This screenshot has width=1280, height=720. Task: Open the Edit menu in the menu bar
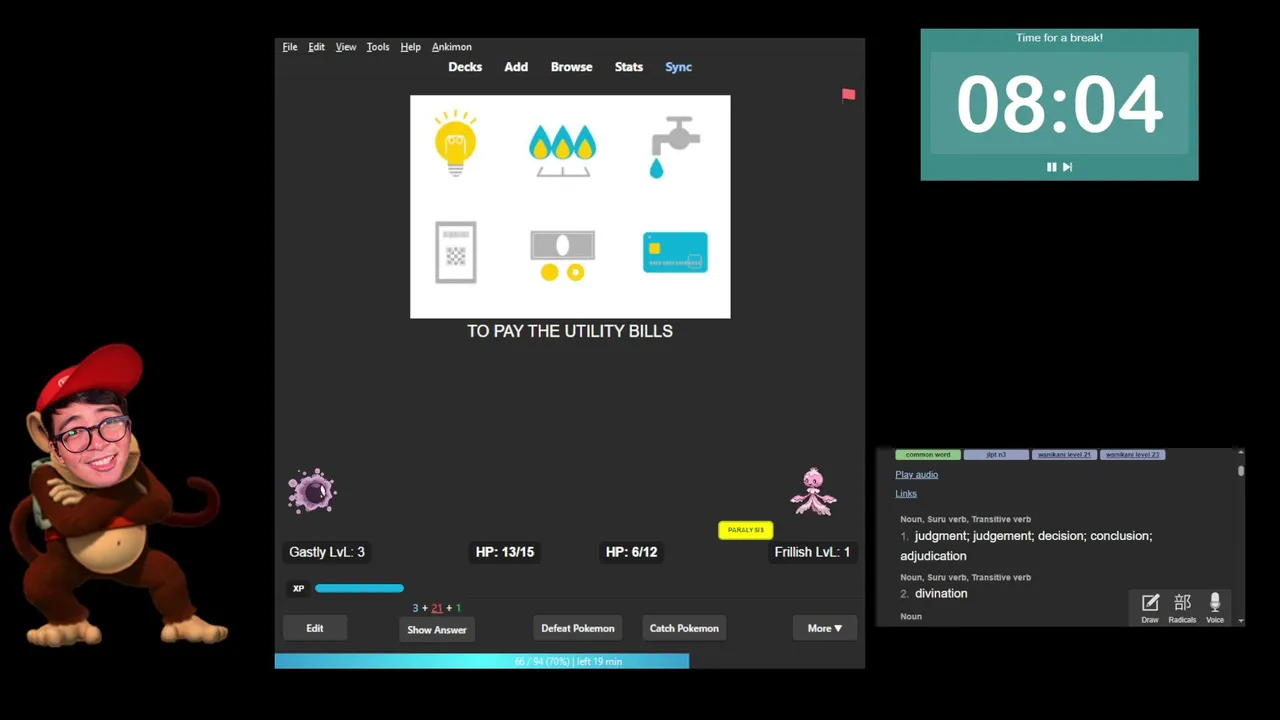point(316,47)
